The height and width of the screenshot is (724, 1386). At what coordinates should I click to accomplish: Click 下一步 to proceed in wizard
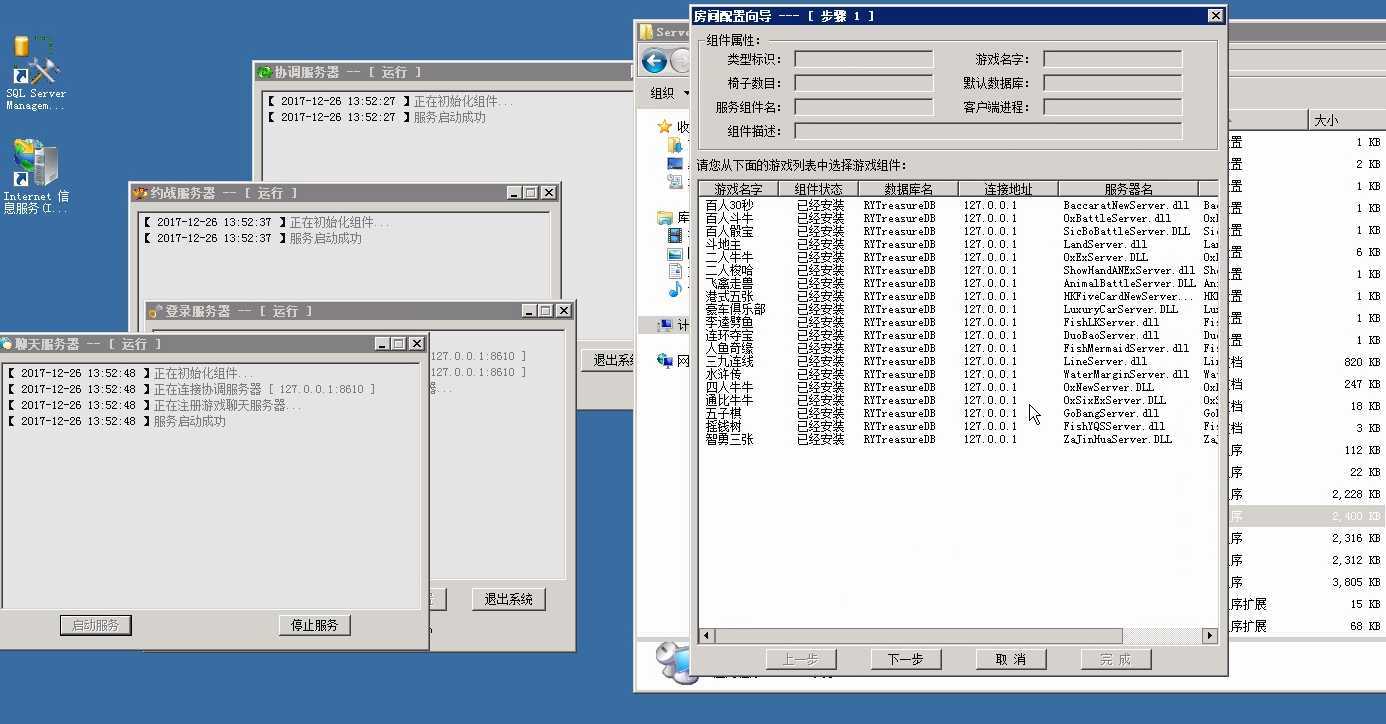905,659
